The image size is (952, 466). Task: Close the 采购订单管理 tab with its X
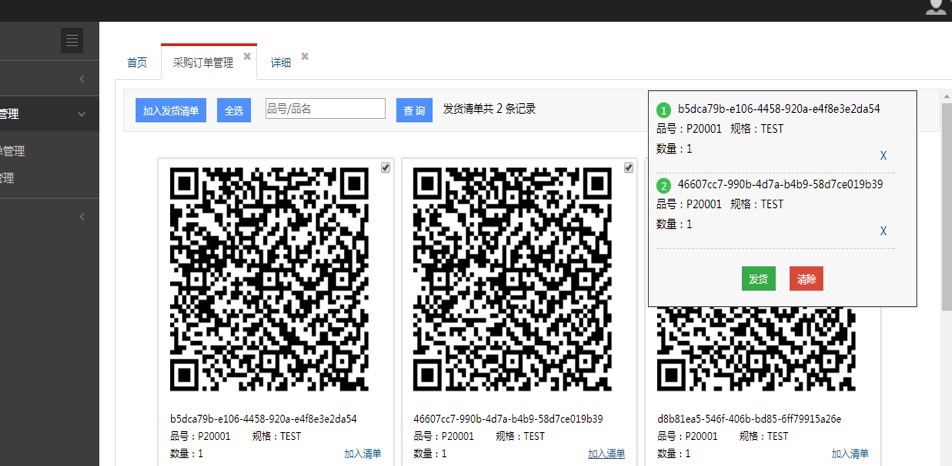[x=247, y=56]
